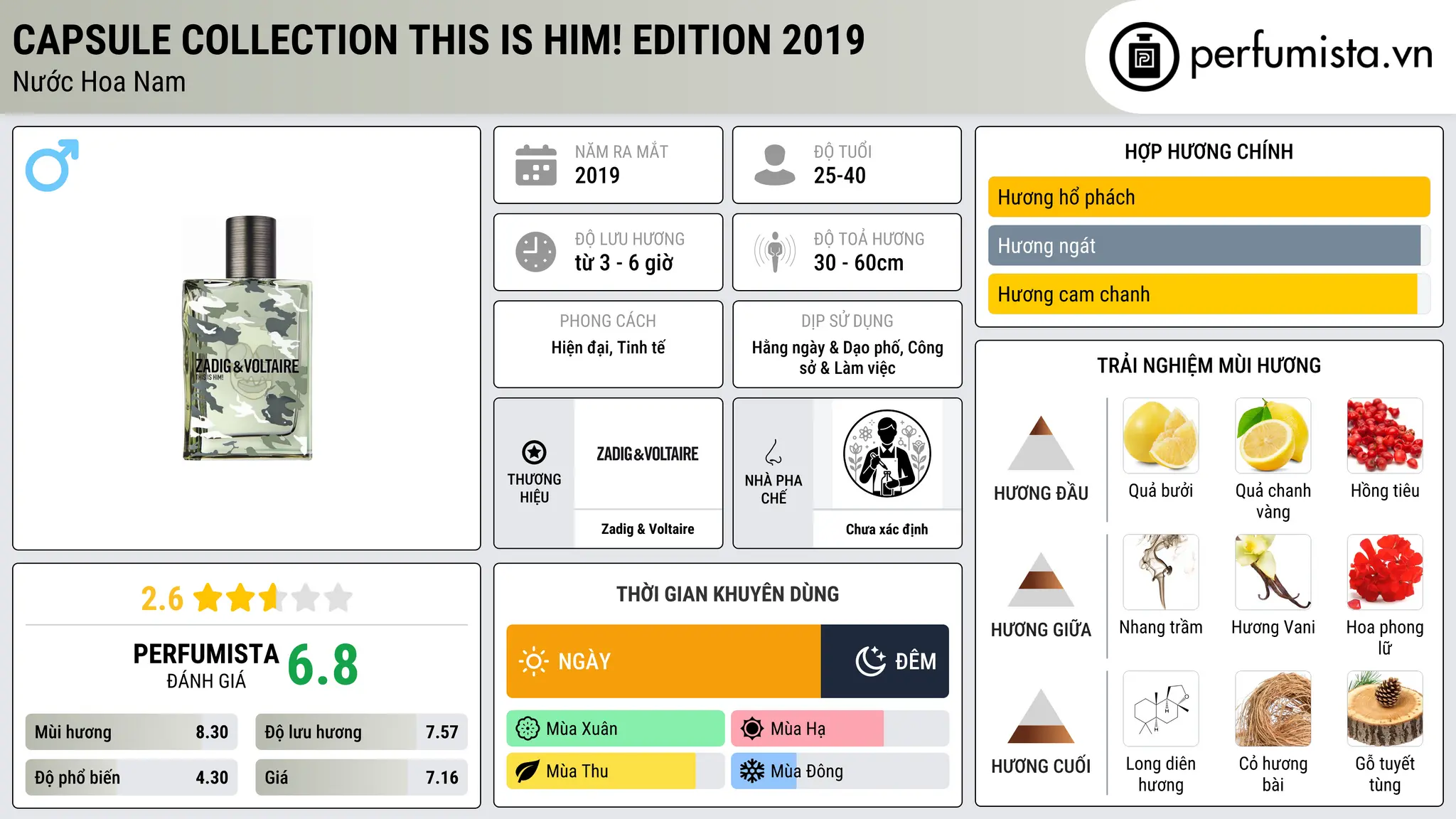Click the Hoa phong lữ geranium image
1456x819 pixels.
pos(1385,572)
